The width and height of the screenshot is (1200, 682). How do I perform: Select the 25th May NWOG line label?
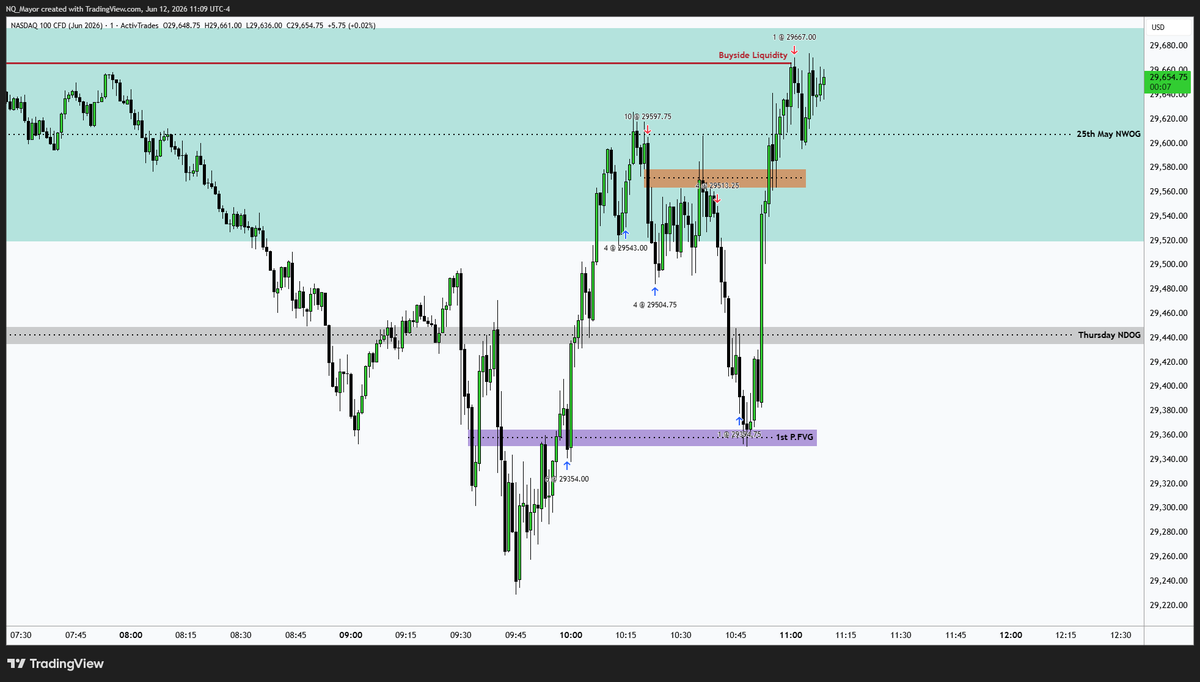[1108, 133]
